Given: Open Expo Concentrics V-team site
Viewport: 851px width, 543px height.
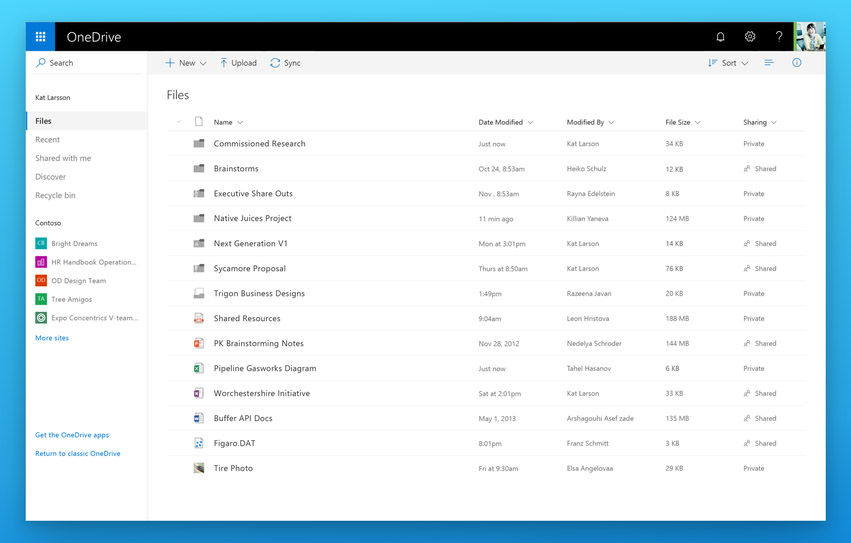Looking at the screenshot, I should tap(87, 318).
